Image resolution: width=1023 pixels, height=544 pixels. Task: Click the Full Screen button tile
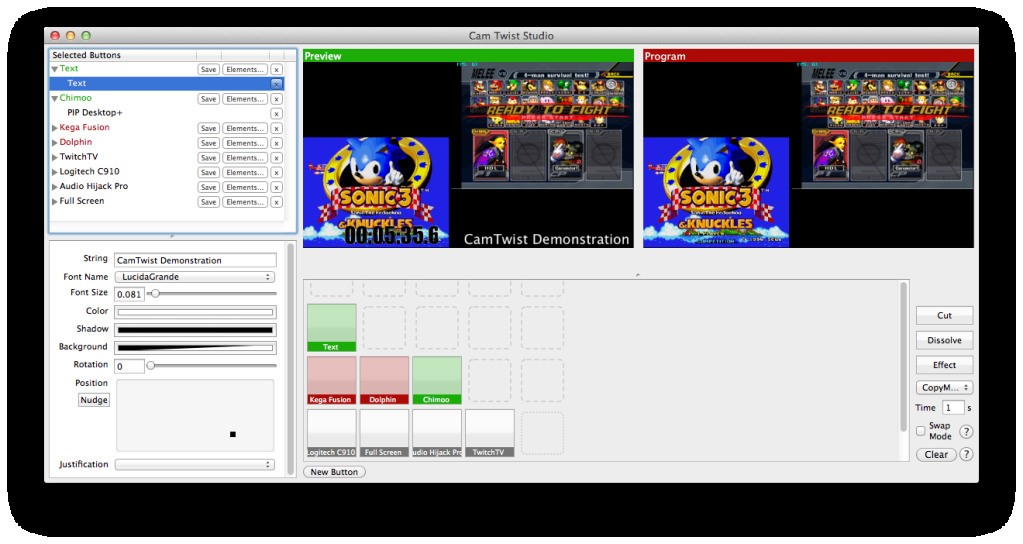pyautogui.click(x=384, y=432)
